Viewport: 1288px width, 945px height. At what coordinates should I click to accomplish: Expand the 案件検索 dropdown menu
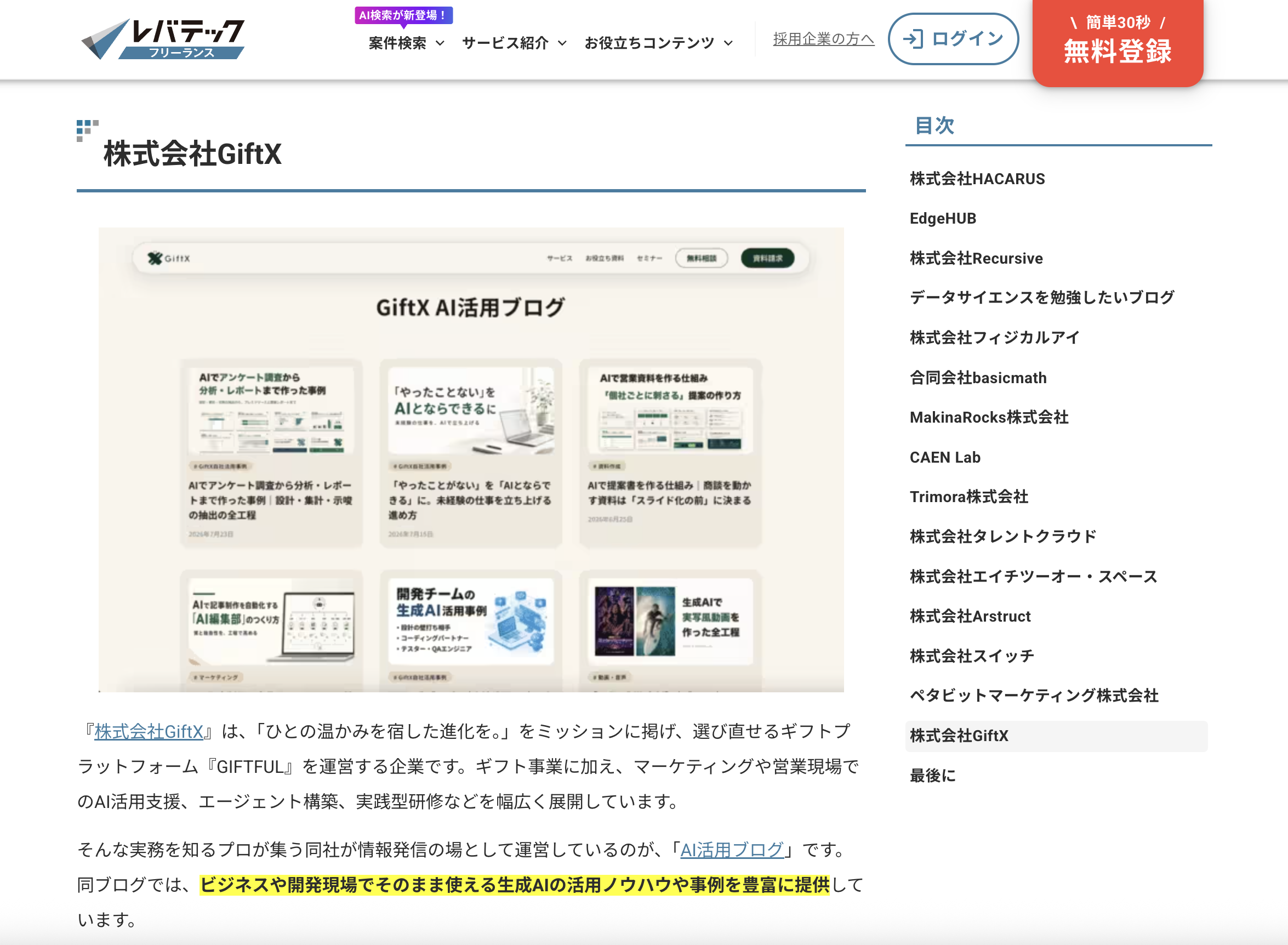pyautogui.click(x=406, y=43)
